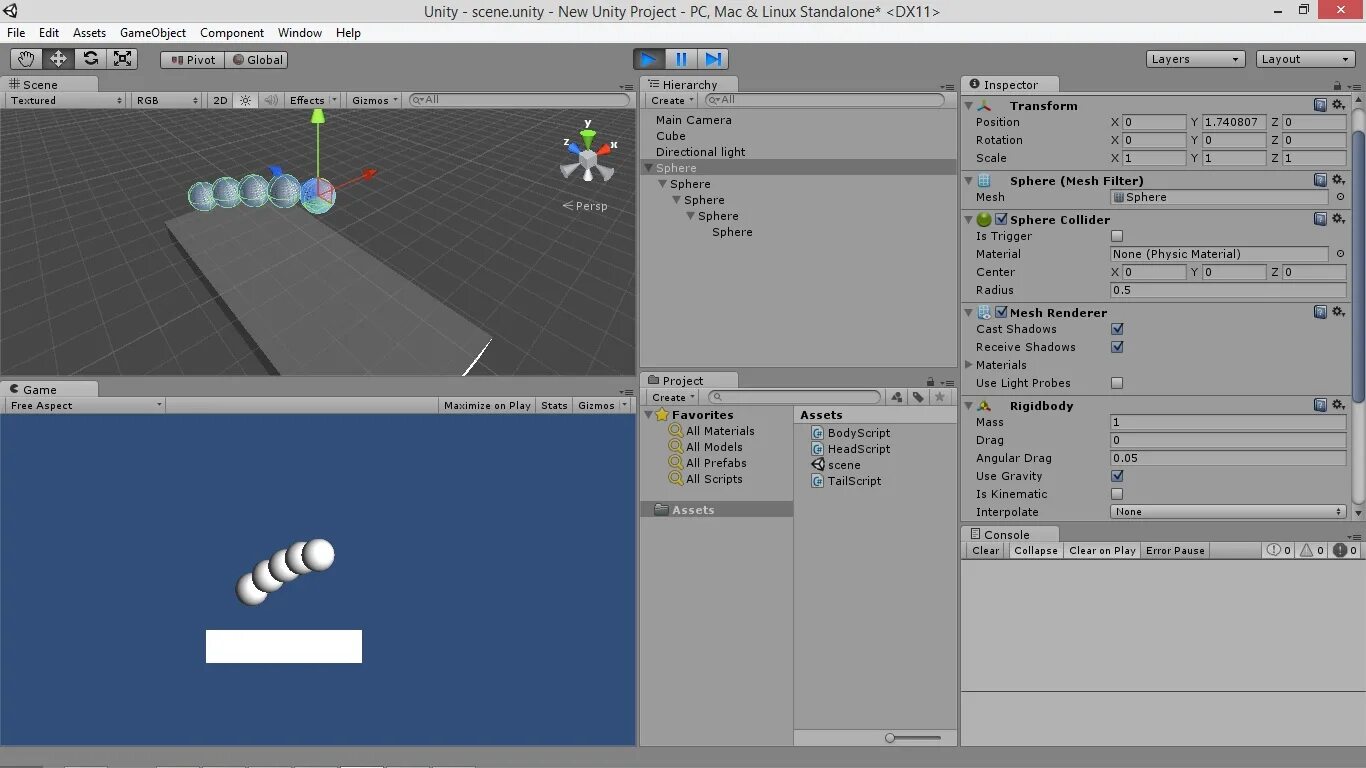Viewport: 1366px width, 768px height.
Task: Open the Assets menu
Action: point(89,33)
